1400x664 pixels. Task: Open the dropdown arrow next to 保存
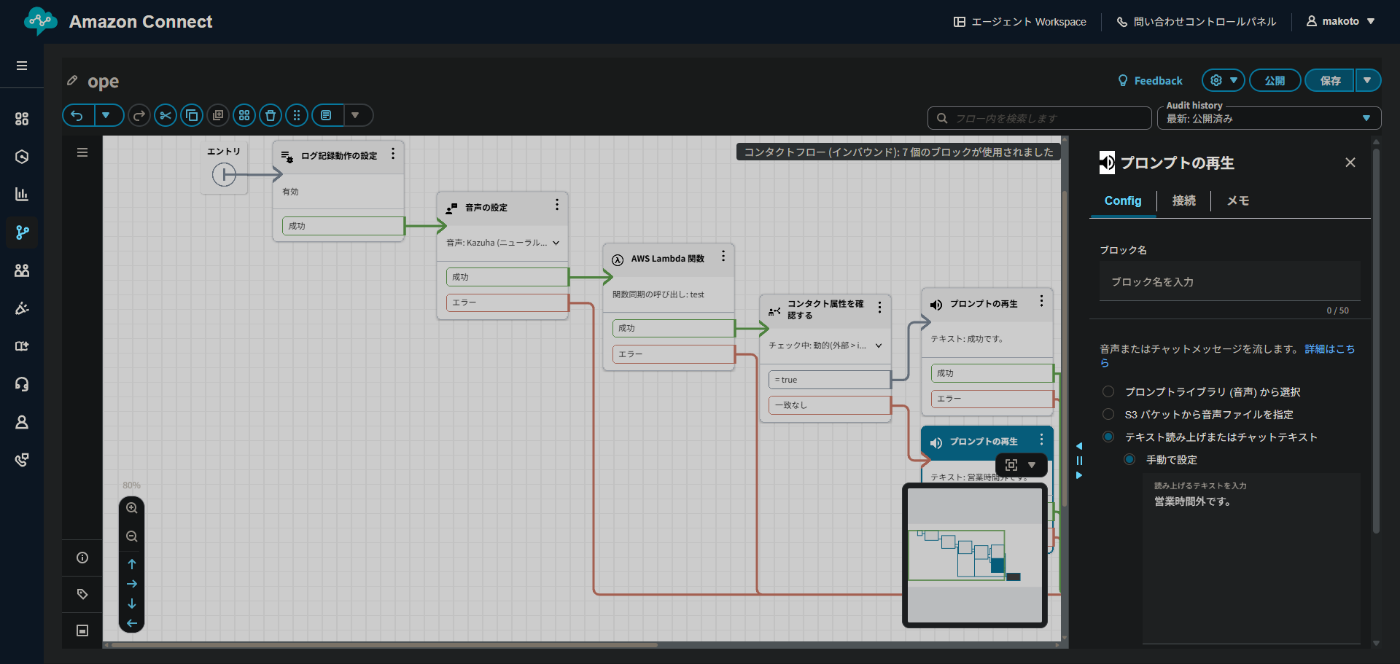pyautogui.click(x=1368, y=81)
